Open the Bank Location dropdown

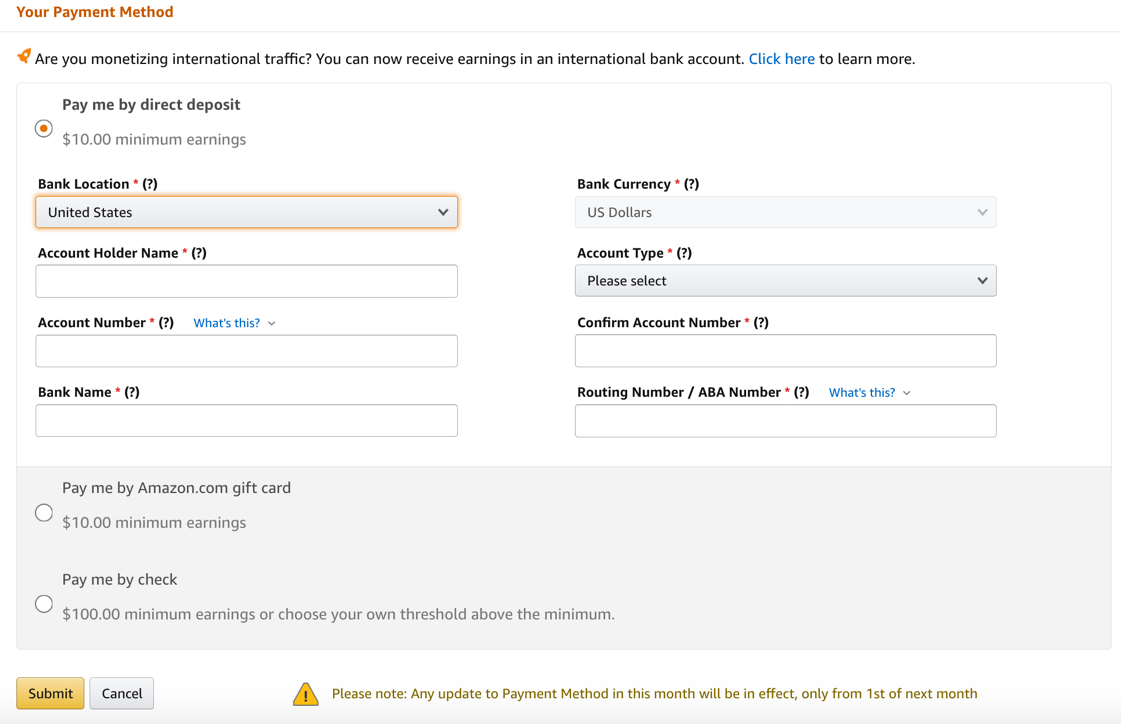click(246, 212)
